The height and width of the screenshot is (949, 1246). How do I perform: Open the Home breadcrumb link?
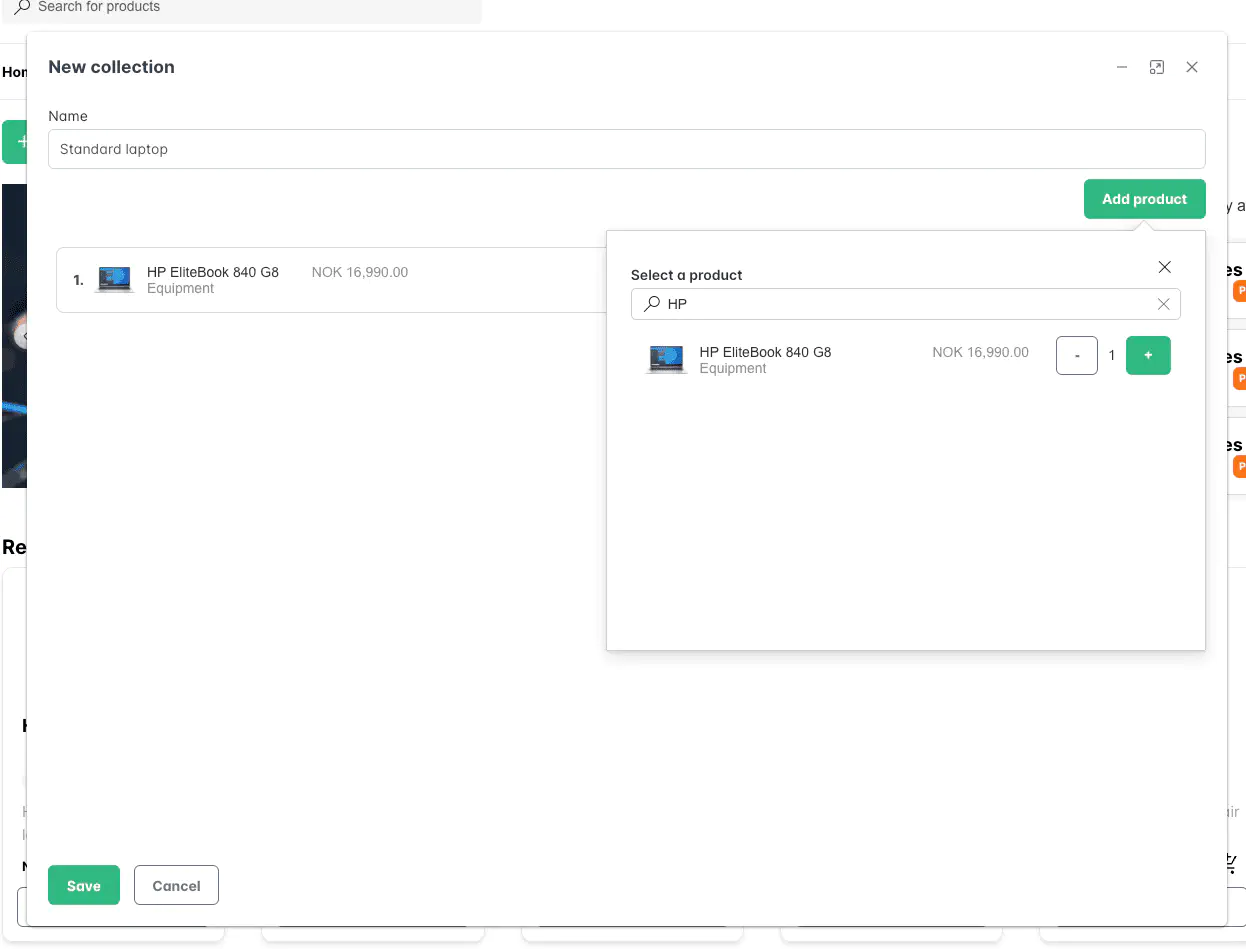(x=13, y=72)
